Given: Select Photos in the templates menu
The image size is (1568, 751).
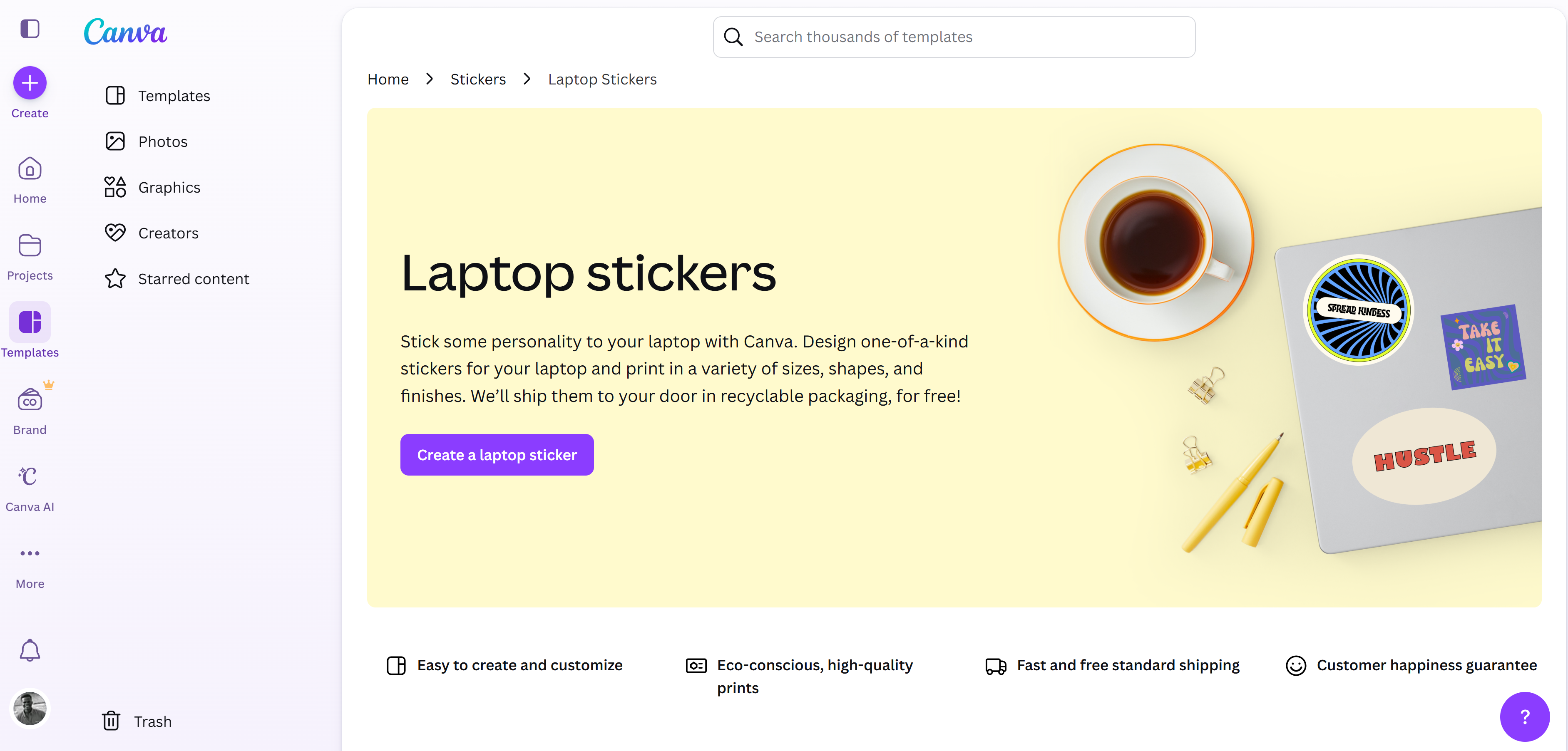Looking at the screenshot, I should coord(162,141).
